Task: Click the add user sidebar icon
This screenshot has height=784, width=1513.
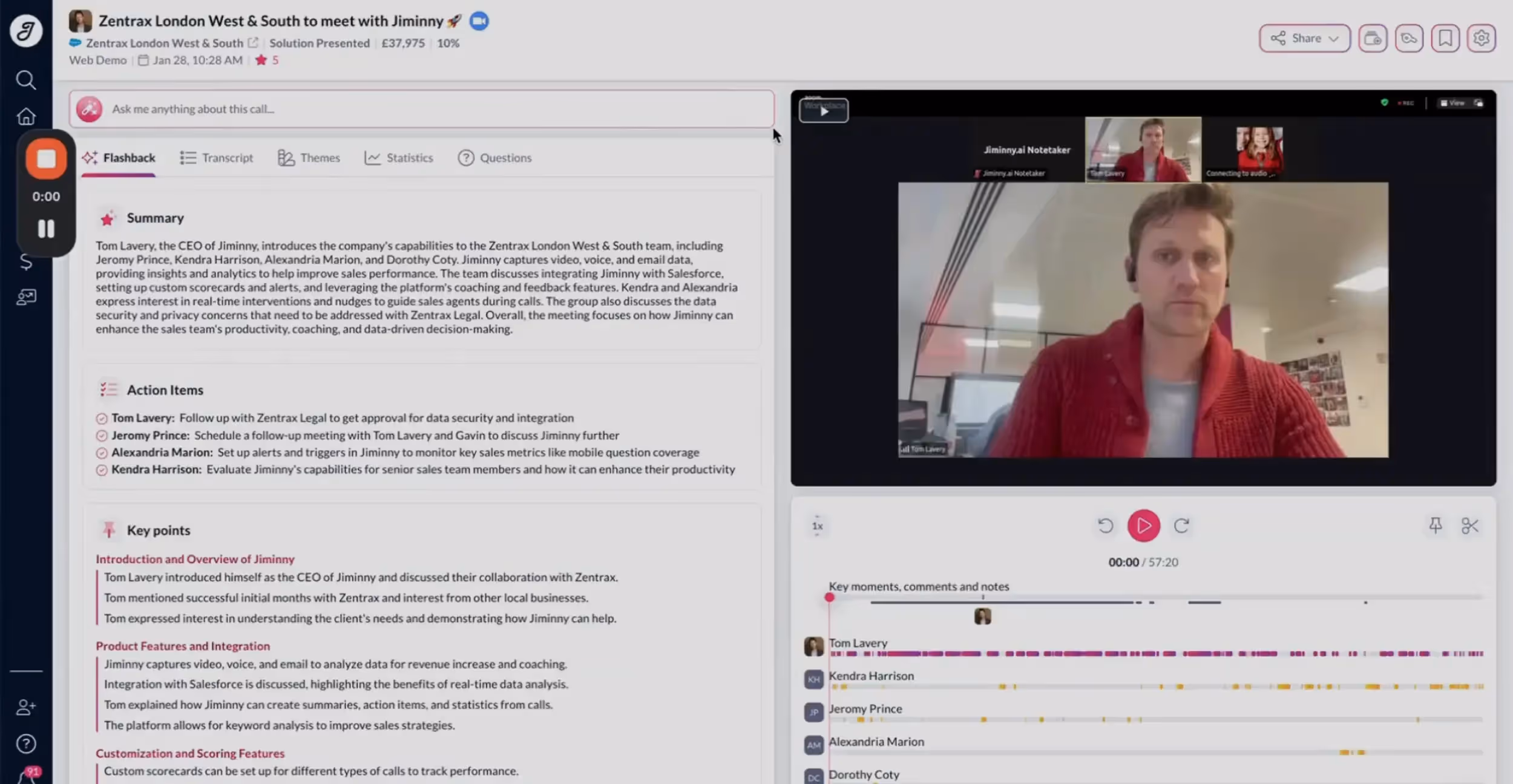Action: 25,707
